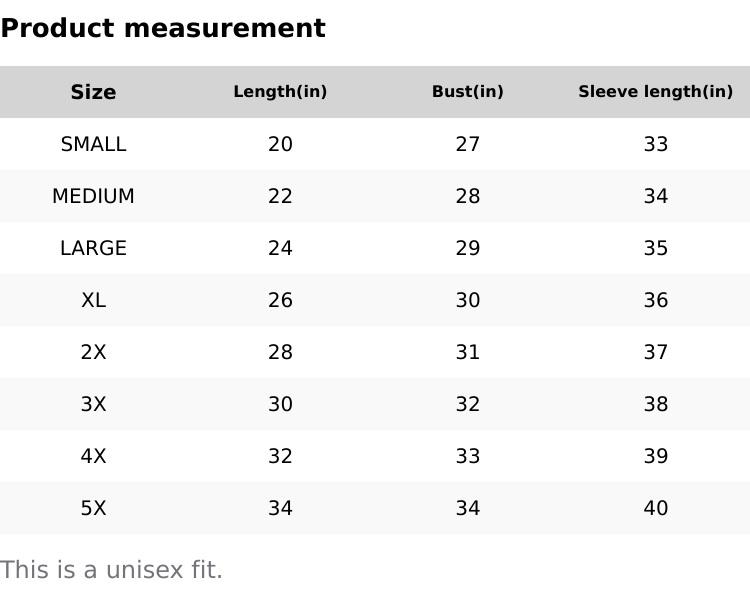Click the Size column header
Screen dimensions: 750x606
93,92
